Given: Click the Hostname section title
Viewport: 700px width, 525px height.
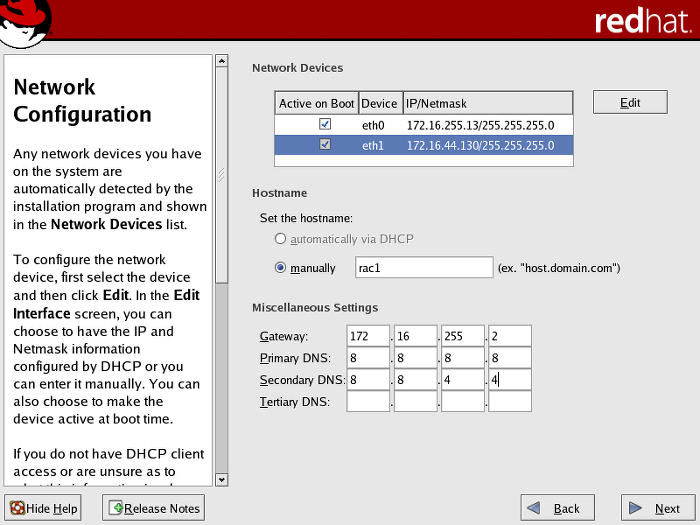Looking at the screenshot, I should click(x=279, y=193).
